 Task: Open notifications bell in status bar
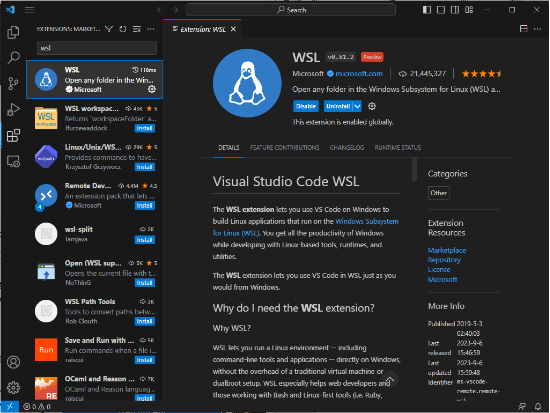[x=538, y=407]
